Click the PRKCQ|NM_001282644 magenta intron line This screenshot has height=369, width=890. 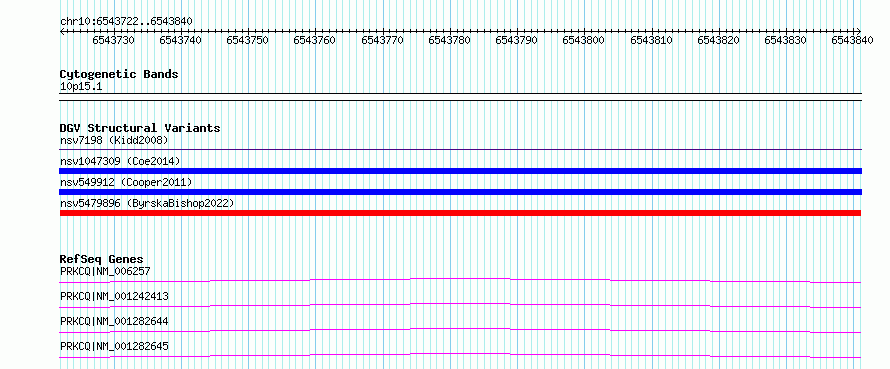coord(460,330)
